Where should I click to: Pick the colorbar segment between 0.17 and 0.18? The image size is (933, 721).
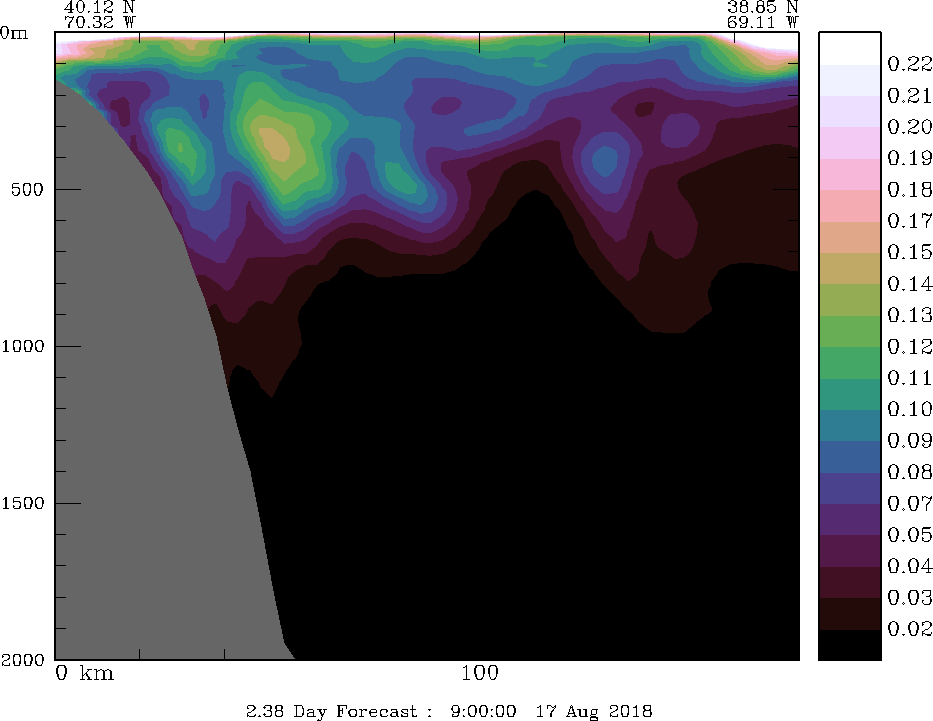(850, 205)
